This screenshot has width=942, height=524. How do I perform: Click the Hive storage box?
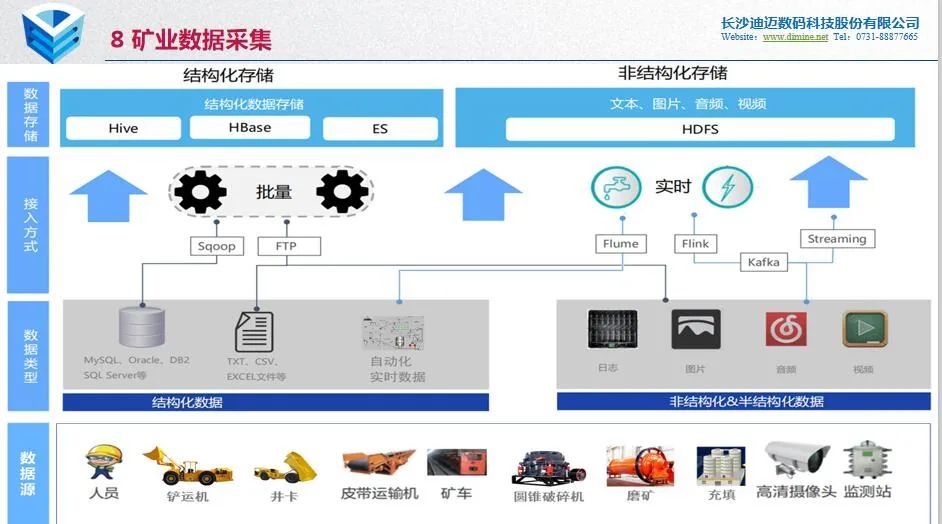123,129
